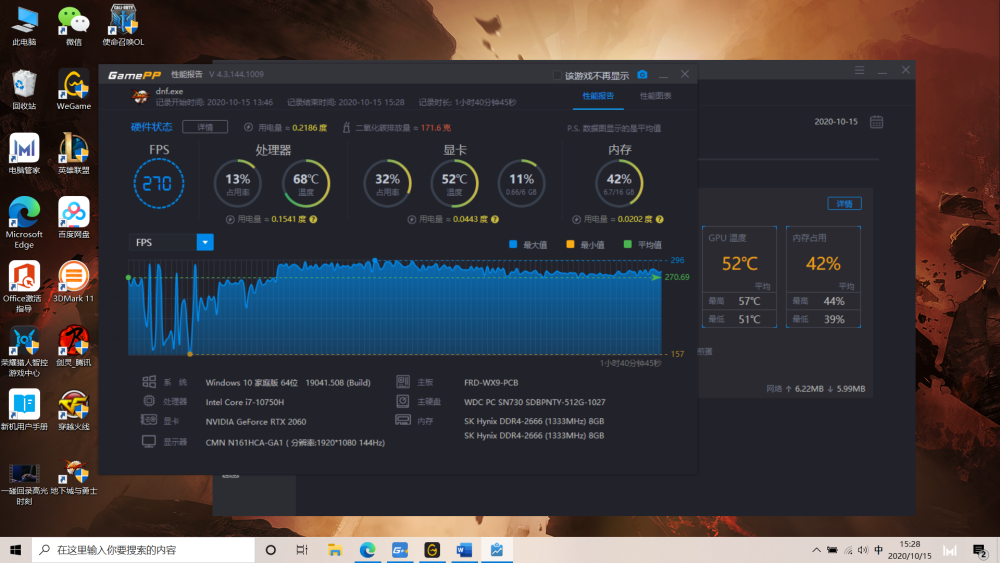Open GamePP app in taskbar
The width and height of the screenshot is (1000, 563).
[x=400, y=550]
